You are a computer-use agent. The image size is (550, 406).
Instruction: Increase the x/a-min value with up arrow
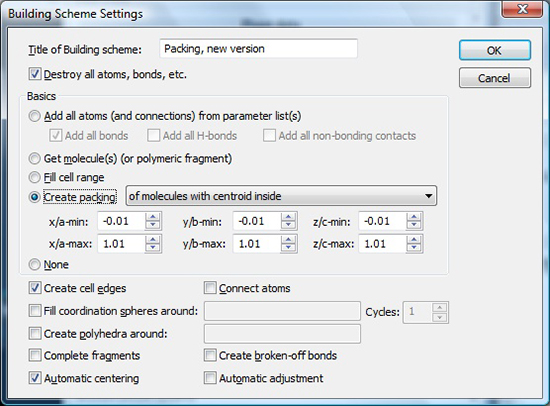coord(153,217)
